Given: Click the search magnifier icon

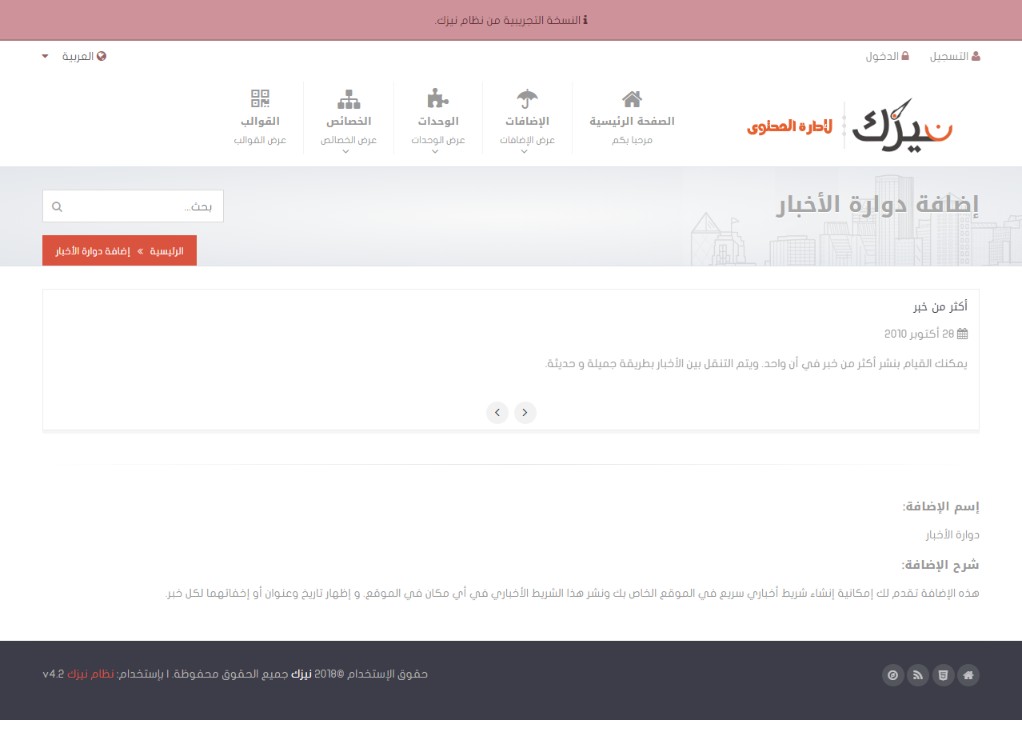Looking at the screenshot, I should (57, 207).
